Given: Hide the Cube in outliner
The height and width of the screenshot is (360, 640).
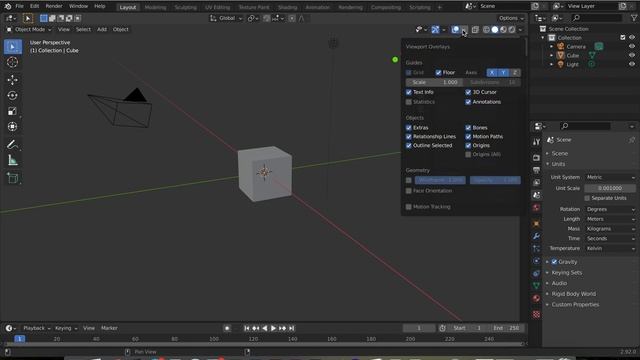Looking at the screenshot, I should (x=632, y=56).
